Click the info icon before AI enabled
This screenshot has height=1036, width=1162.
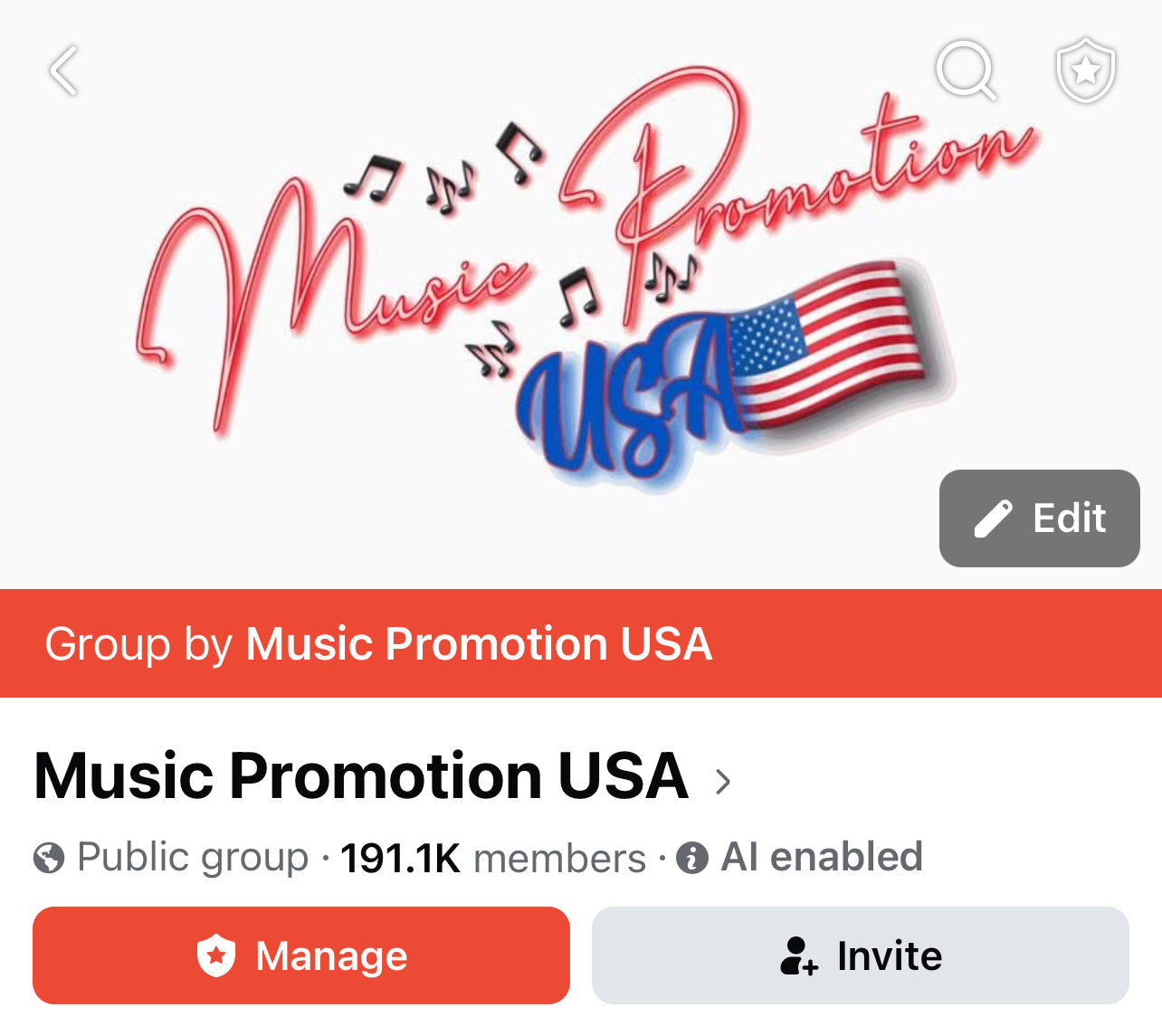(x=692, y=858)
